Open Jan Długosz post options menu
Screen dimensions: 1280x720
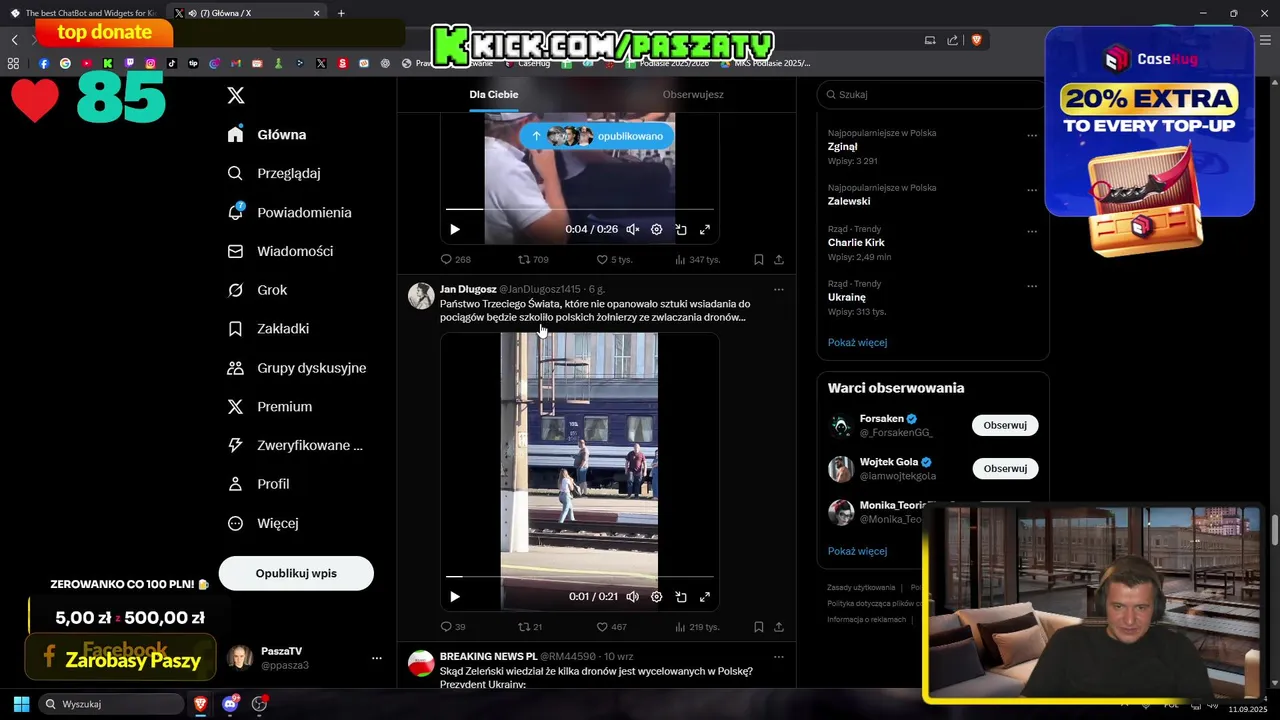pos(779,290)
